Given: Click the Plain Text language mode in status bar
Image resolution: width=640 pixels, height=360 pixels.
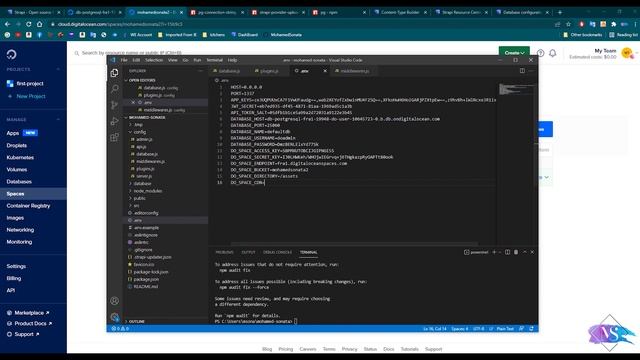Looking at the screenshot, I should (505, 329).
